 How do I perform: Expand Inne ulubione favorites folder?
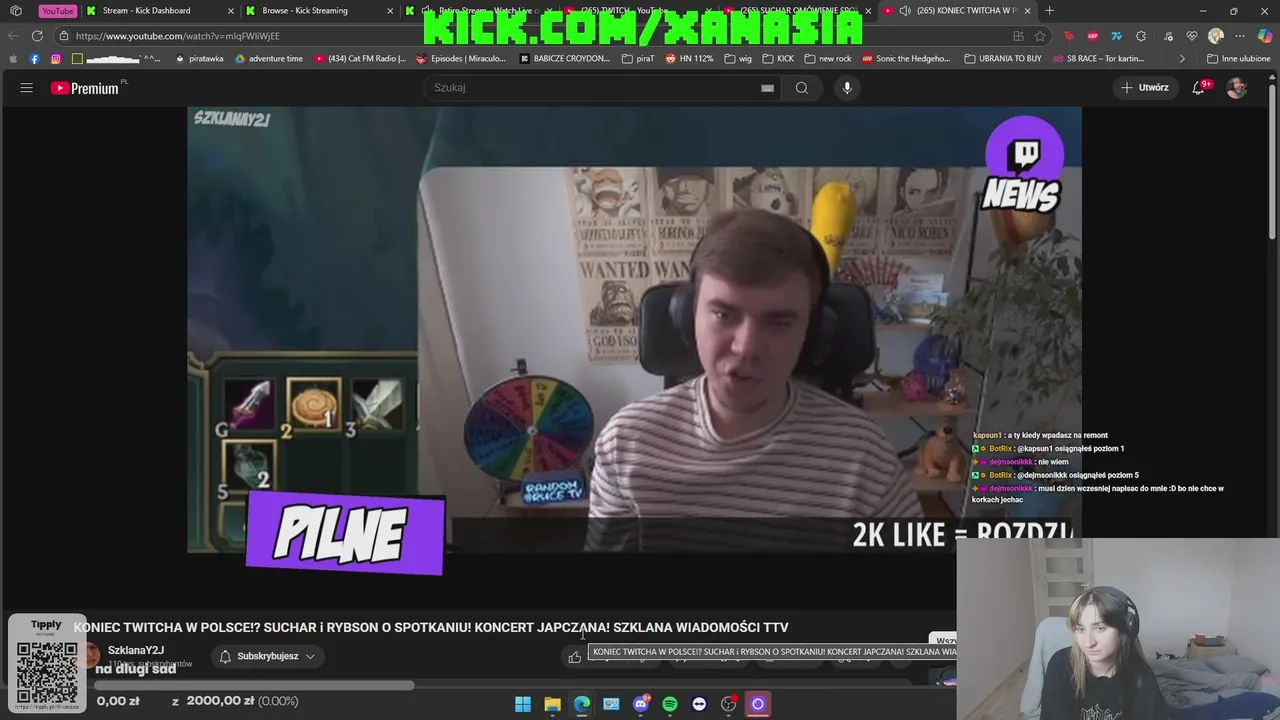tap(1238, 59)
